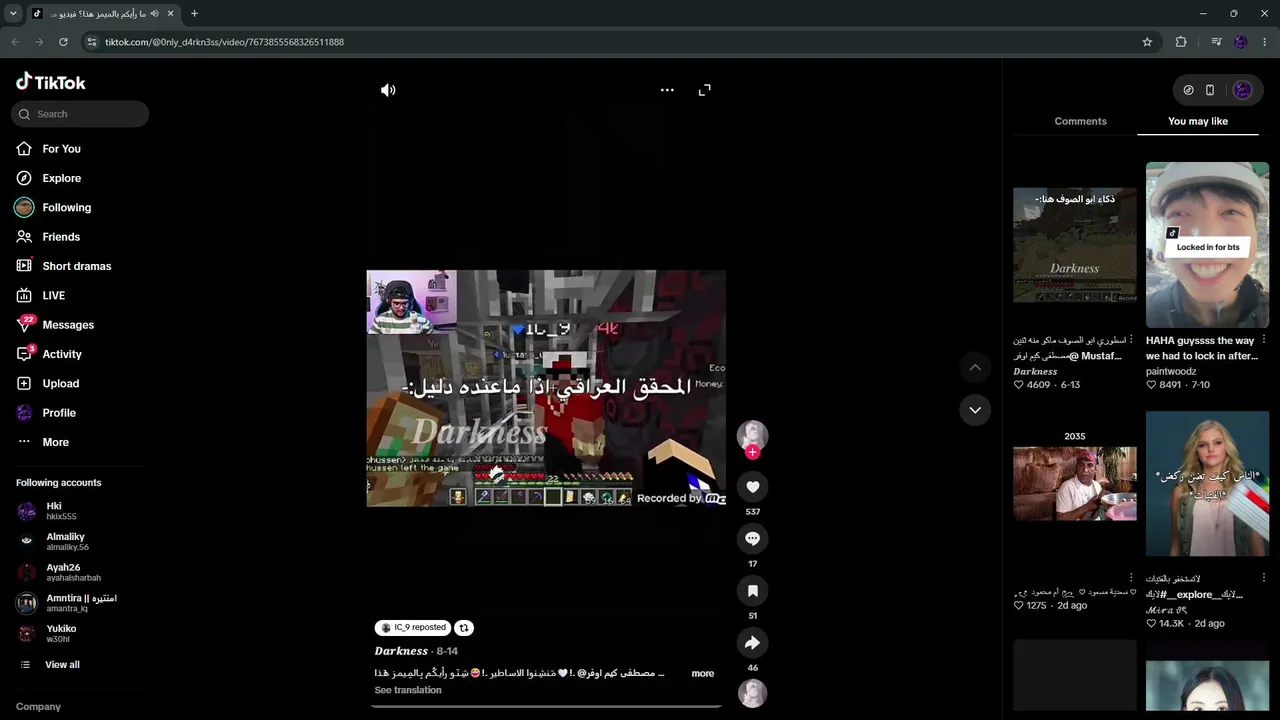Expand the caption with 'more'
The width and height of the screenshot is (1280, 720).
pyautogui.click(x=703, y=674)
